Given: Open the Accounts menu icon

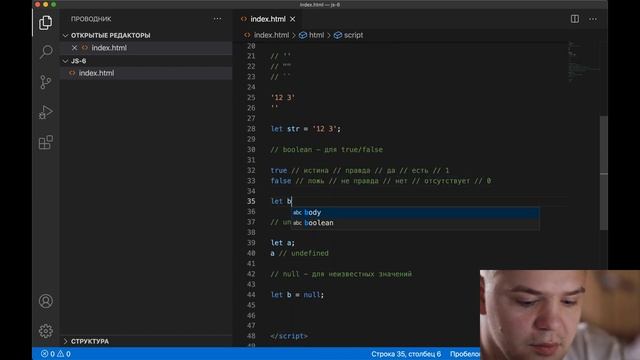Looking at the screenshot, I should [46, 301].
